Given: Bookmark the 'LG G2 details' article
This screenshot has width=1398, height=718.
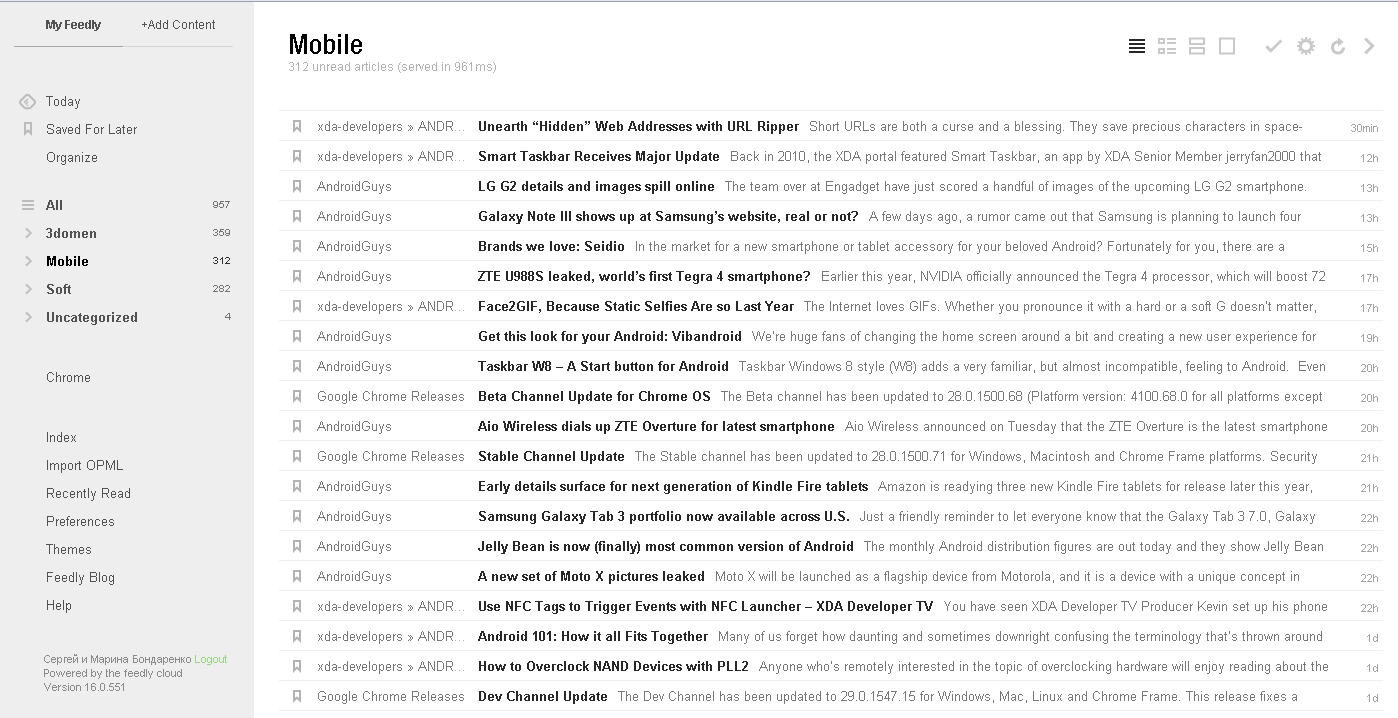Looking at the screenshot, I should point(297,187).
